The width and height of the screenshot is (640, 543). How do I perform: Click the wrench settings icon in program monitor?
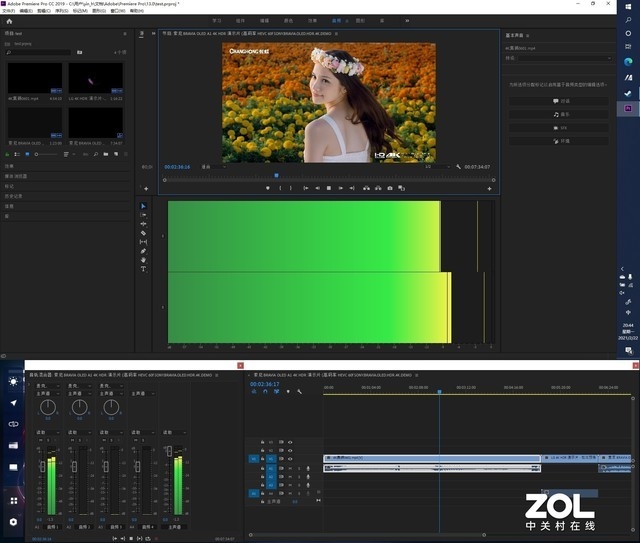457,167
